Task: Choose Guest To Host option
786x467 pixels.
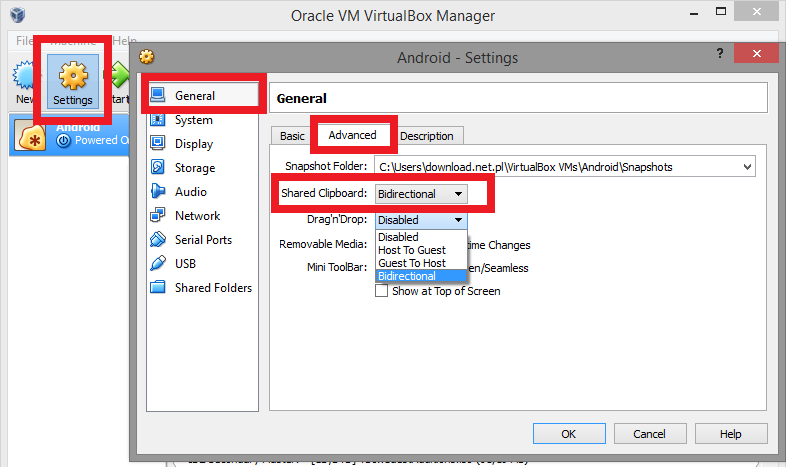Action: (x=421, y=263)
